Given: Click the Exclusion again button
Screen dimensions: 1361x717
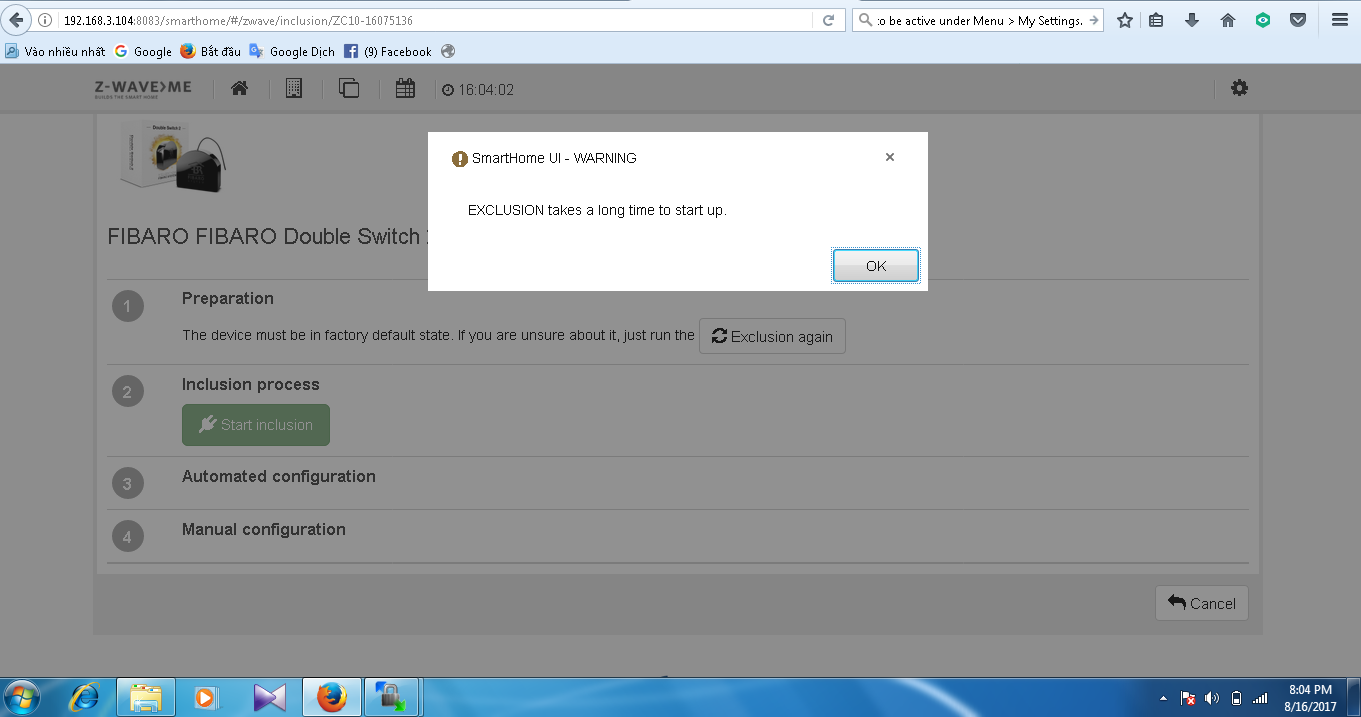Looking at the screenshot, I should tap(772, 337).
